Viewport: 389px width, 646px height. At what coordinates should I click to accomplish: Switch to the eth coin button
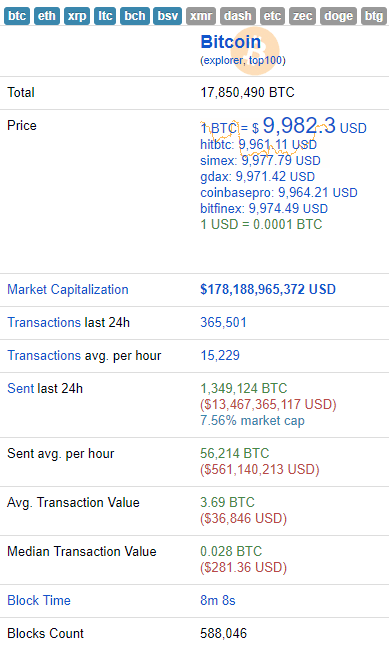click(47, 16)
